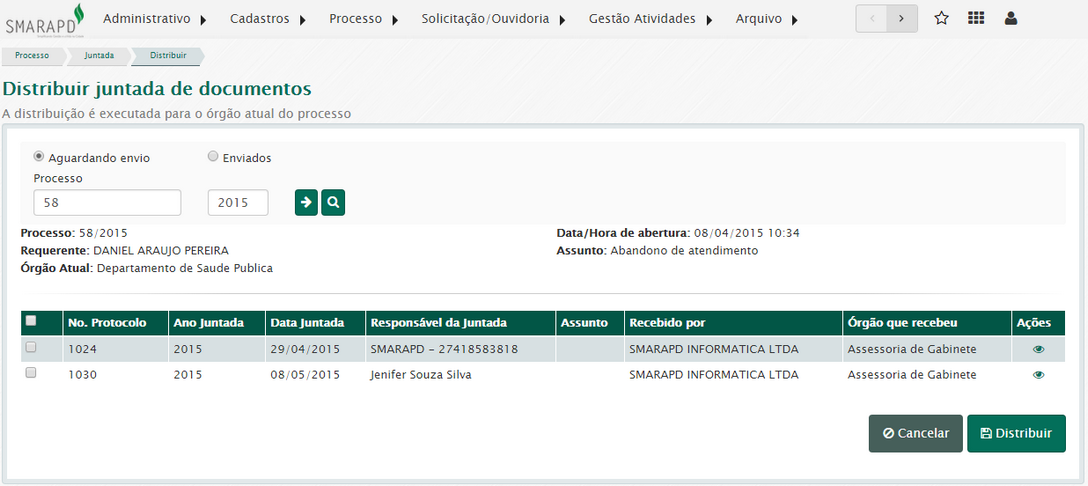Click the favorites star icon

point(941,19)
